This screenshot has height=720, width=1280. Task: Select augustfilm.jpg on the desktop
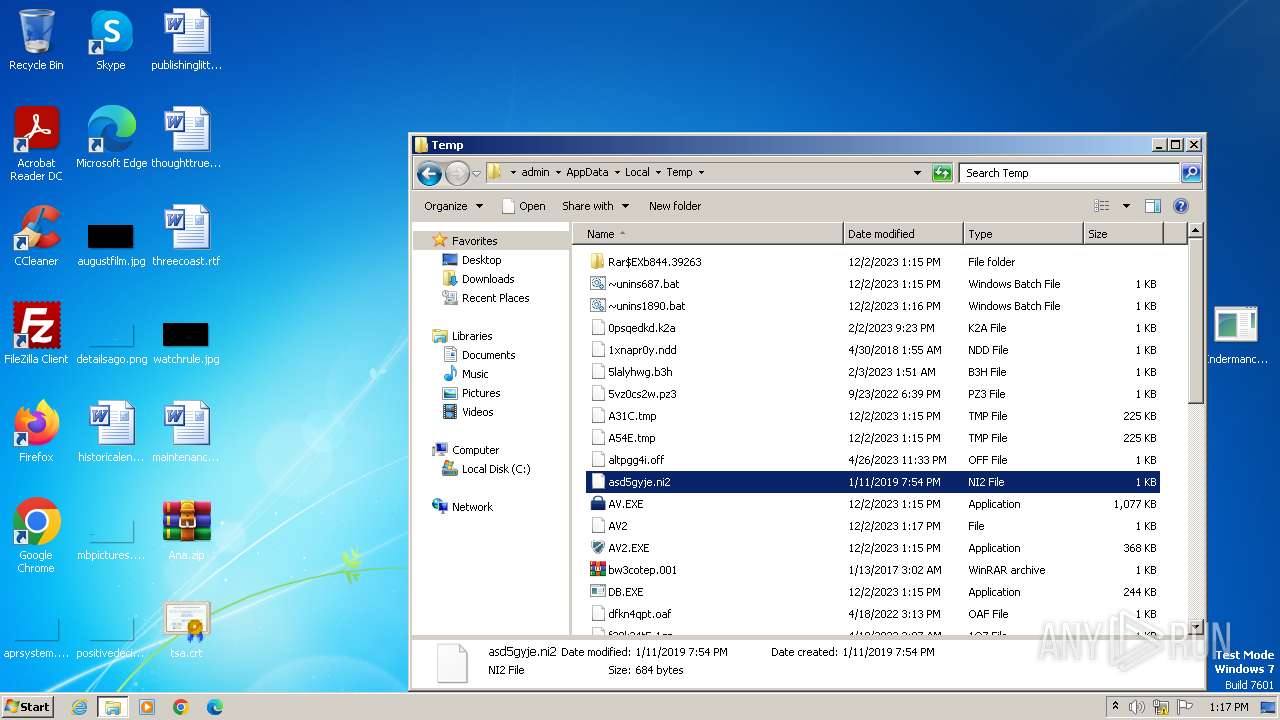tap(111, 245)
